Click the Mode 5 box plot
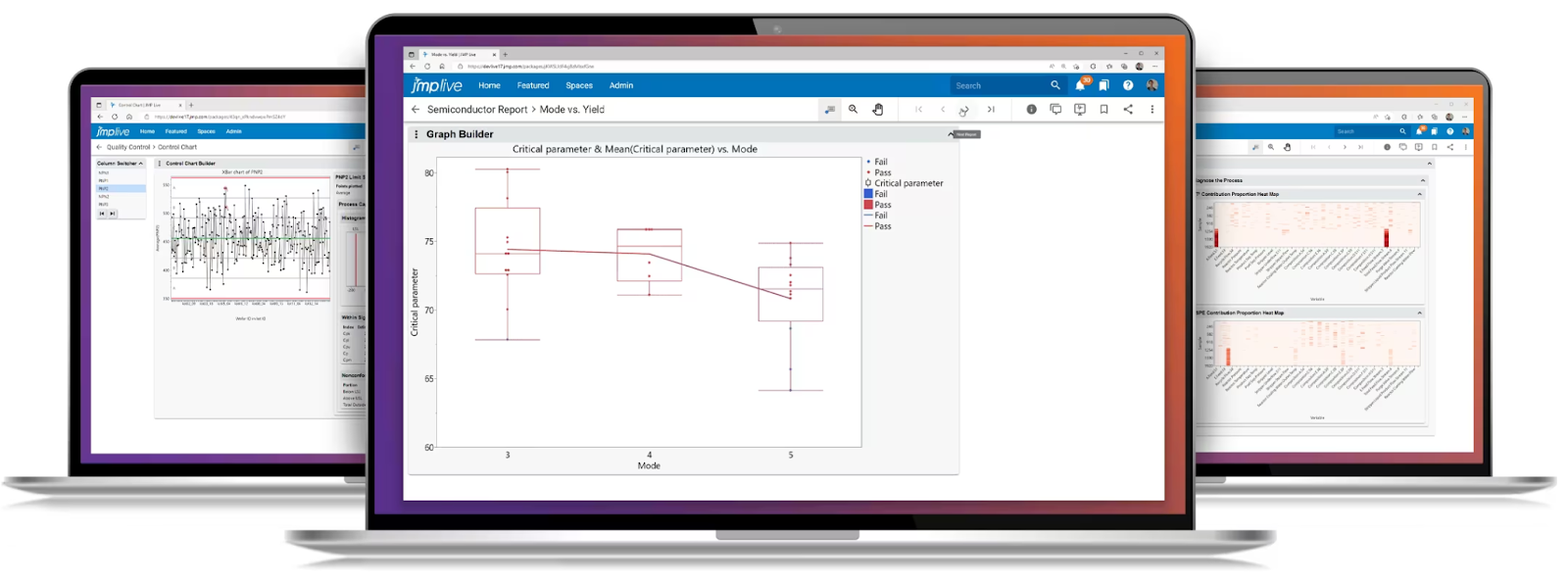Screen dimensions: 1568x581 791,294
